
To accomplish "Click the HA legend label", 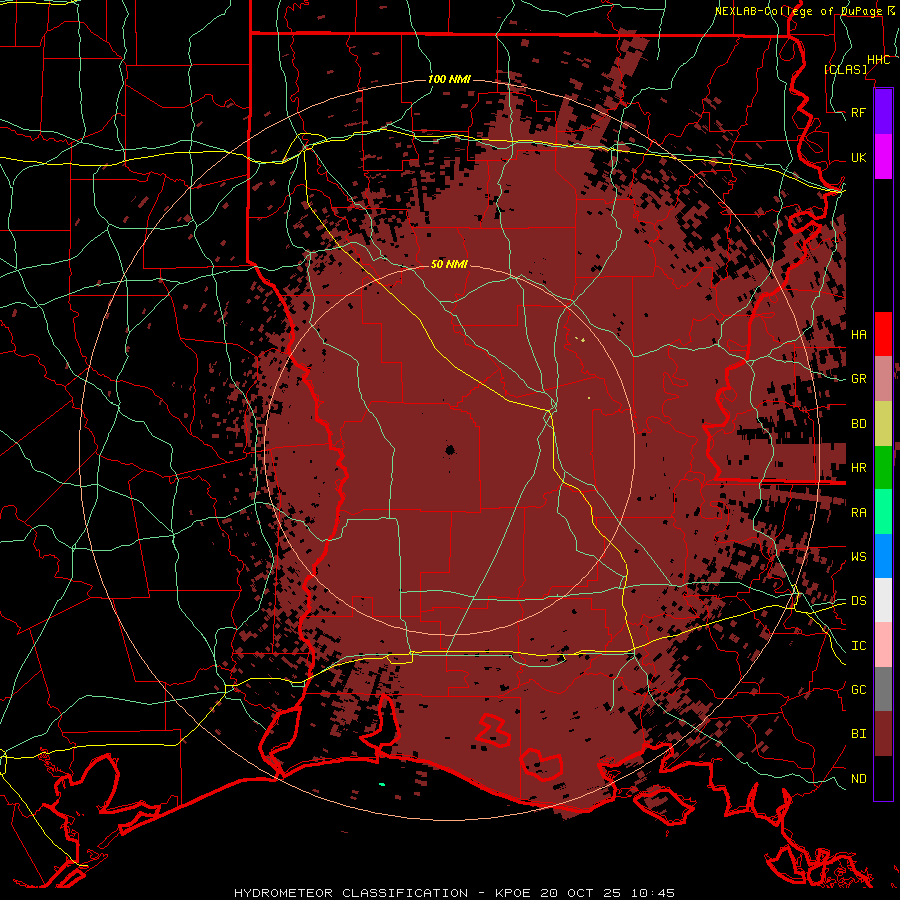I will click(x=859, y=334).
